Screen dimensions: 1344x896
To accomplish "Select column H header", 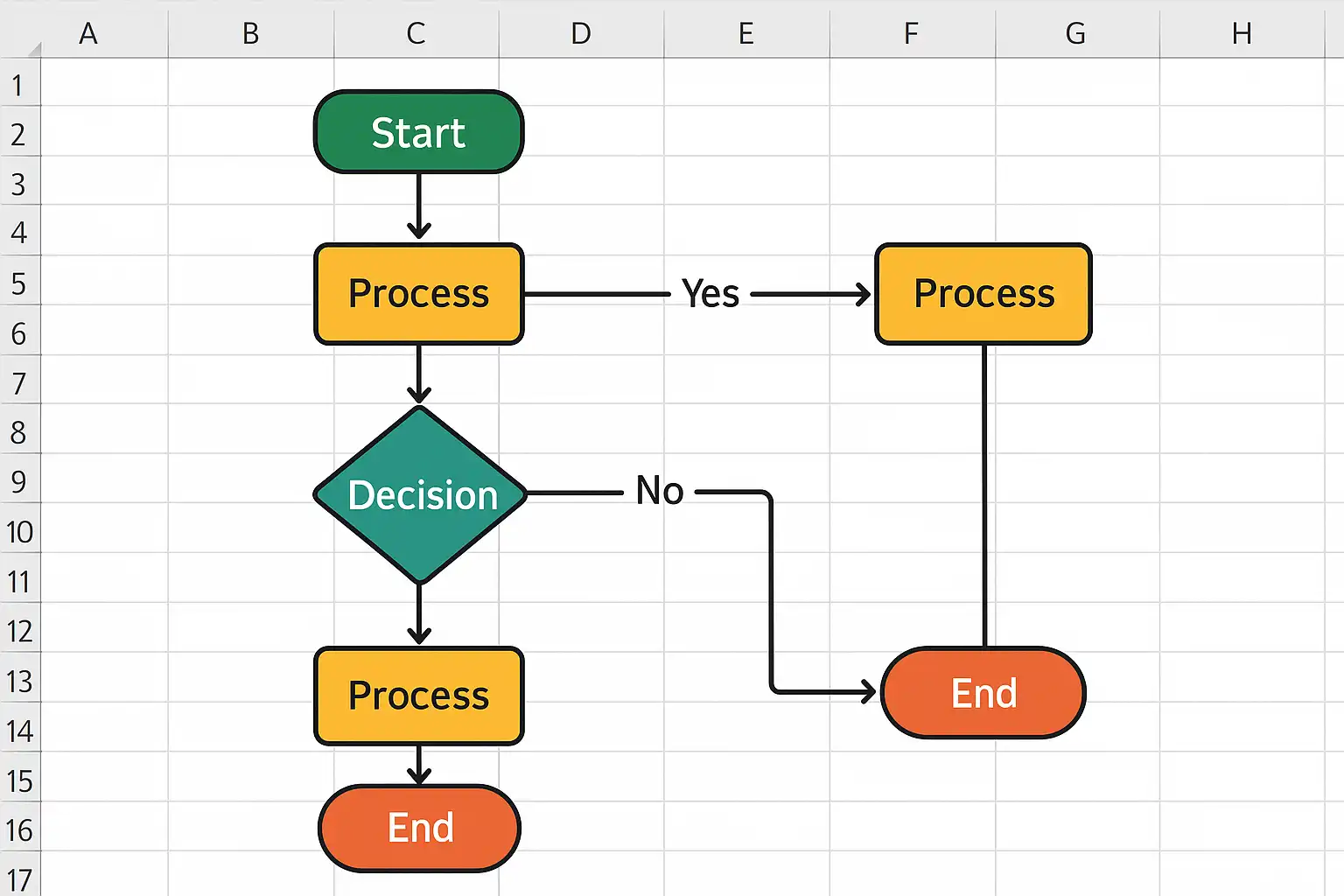I will (x=1242, y=33).
